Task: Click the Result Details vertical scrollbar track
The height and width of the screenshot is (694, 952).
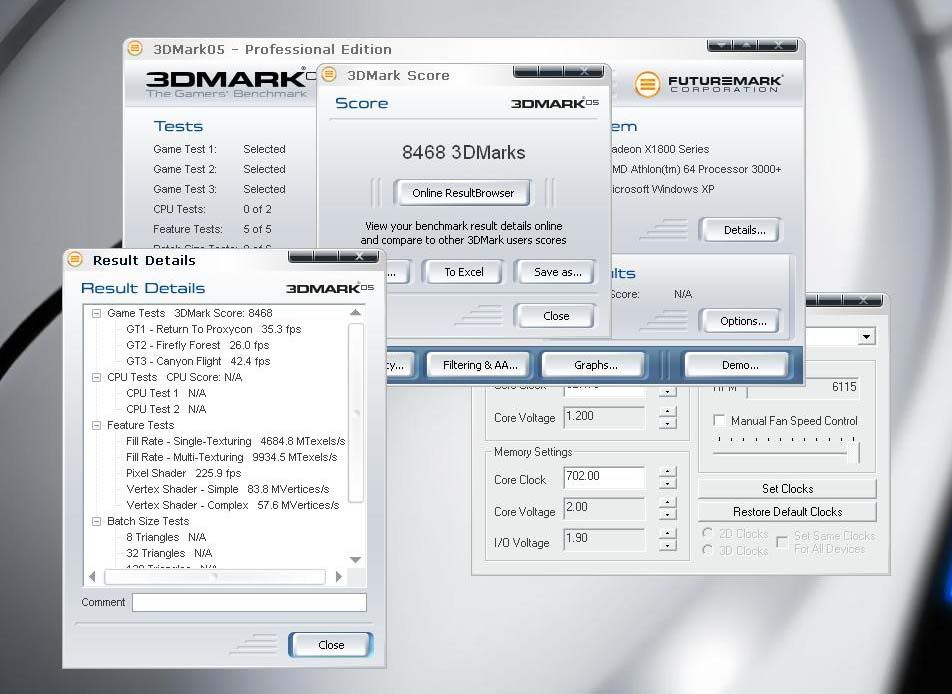Action: [x=356, y=413]
